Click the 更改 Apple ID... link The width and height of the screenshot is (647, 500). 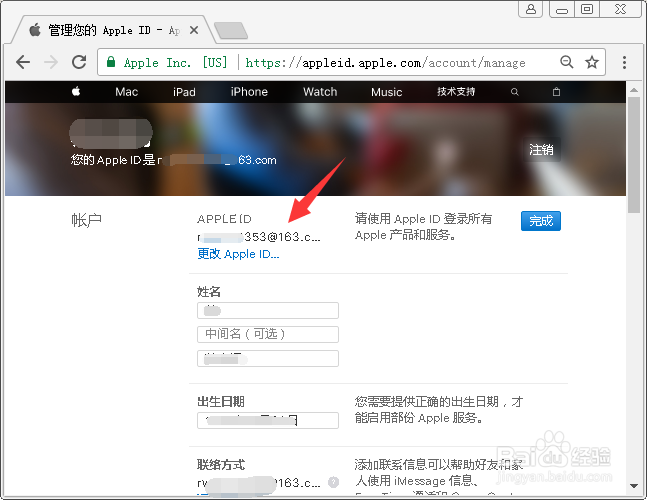[x=238, y=254]
